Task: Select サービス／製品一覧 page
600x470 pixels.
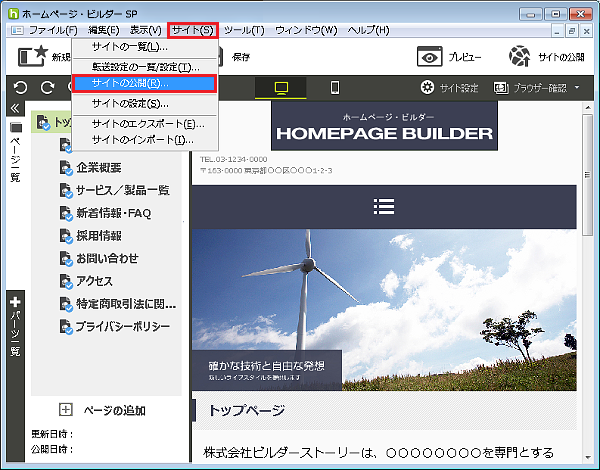Action: click(122, 191)
